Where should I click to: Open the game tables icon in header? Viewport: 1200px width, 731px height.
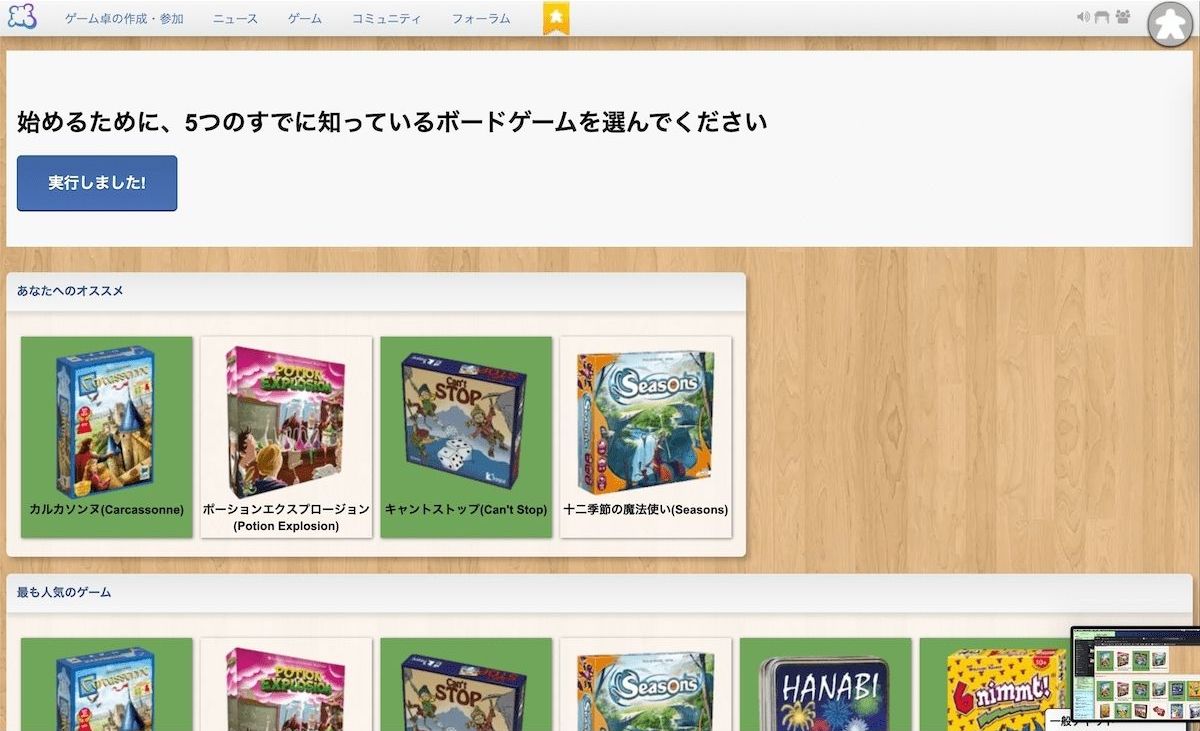point(1102,17)
